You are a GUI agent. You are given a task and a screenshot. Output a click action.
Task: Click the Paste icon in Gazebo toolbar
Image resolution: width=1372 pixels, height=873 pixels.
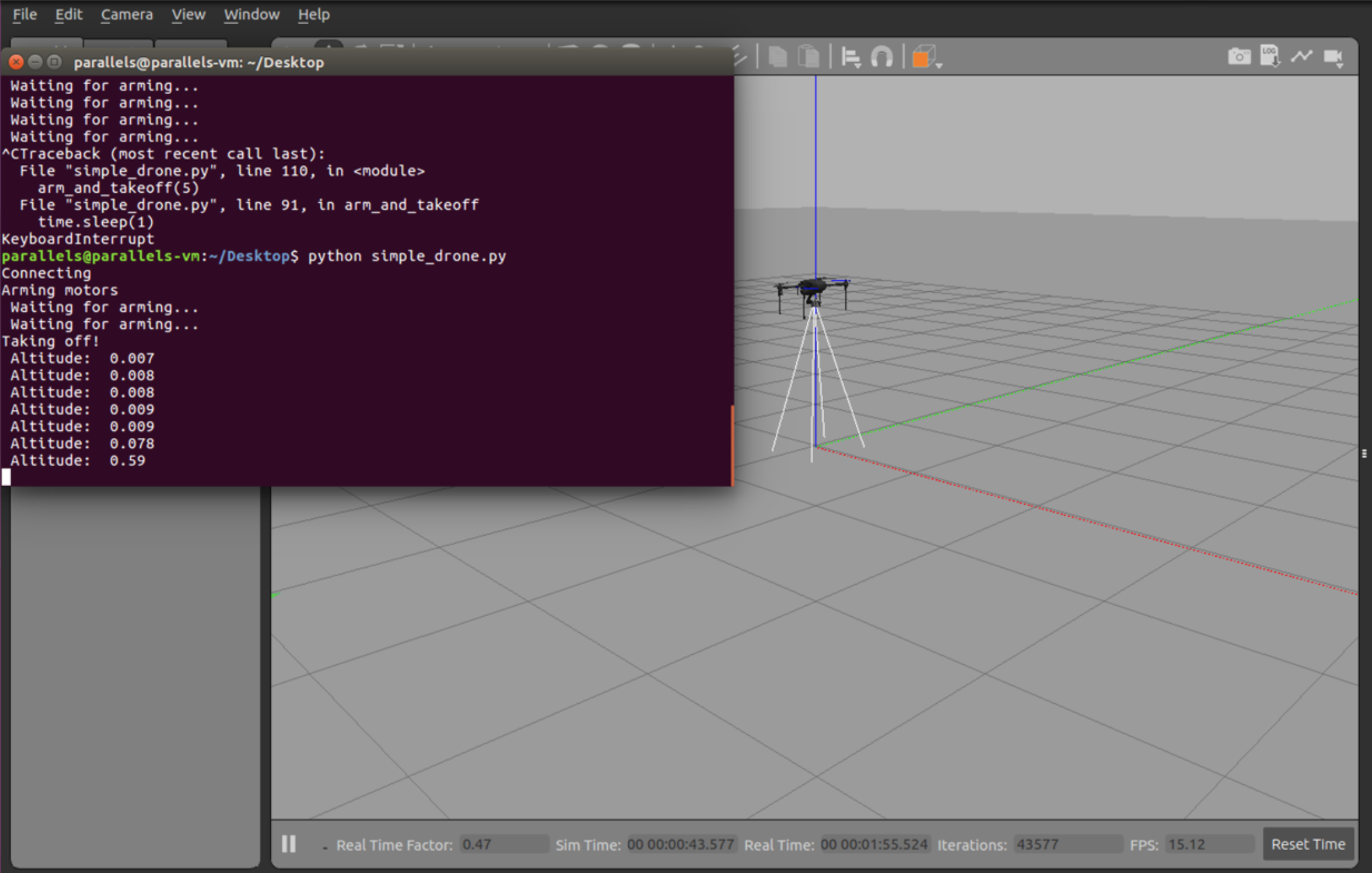(808, 58)
